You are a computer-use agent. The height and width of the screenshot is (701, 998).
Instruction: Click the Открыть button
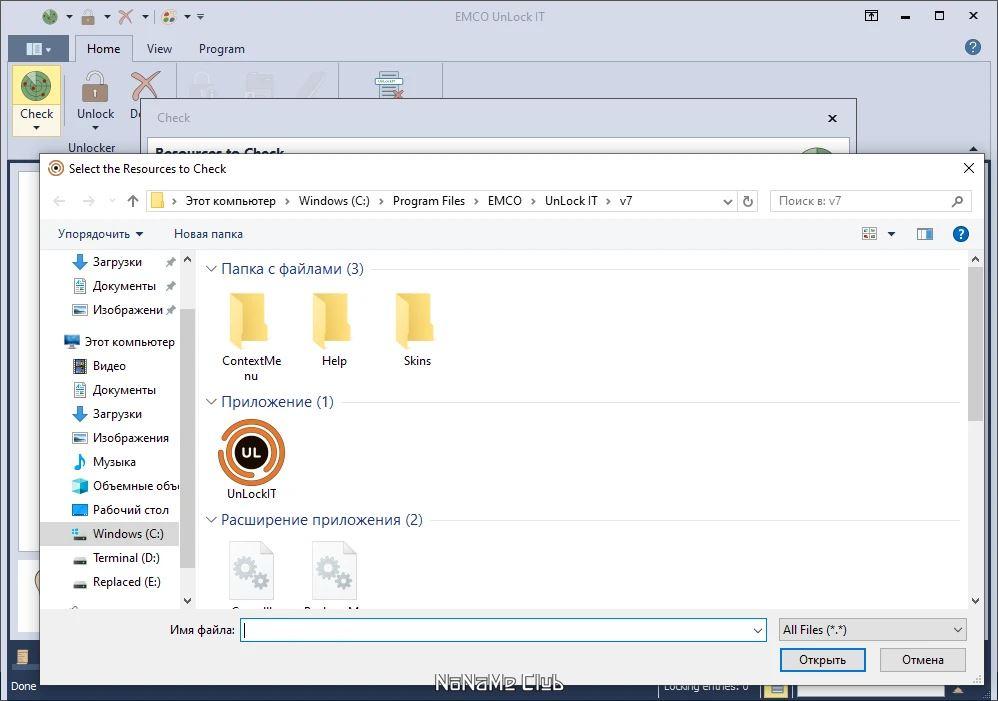pyautogui.click(x=822, y=660)
